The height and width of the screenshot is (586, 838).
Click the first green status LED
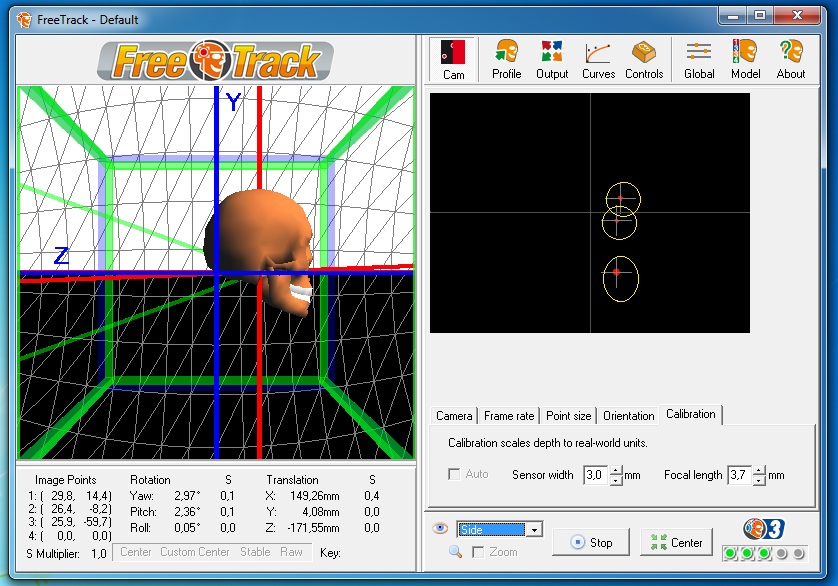[730, 553]
